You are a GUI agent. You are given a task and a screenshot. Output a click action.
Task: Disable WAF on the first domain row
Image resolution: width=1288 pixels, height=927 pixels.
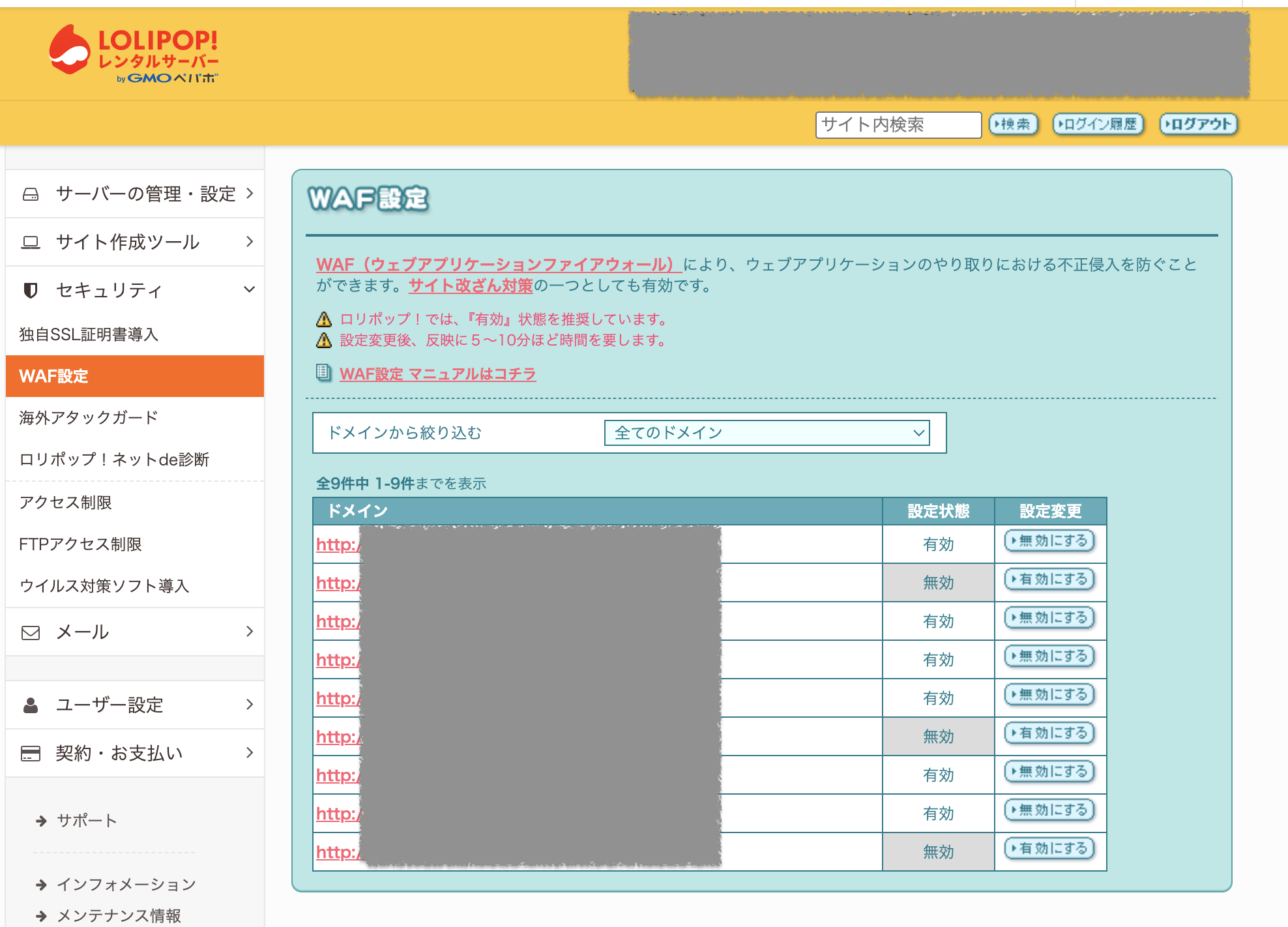pyautogui.click(x=1049, y=542)
